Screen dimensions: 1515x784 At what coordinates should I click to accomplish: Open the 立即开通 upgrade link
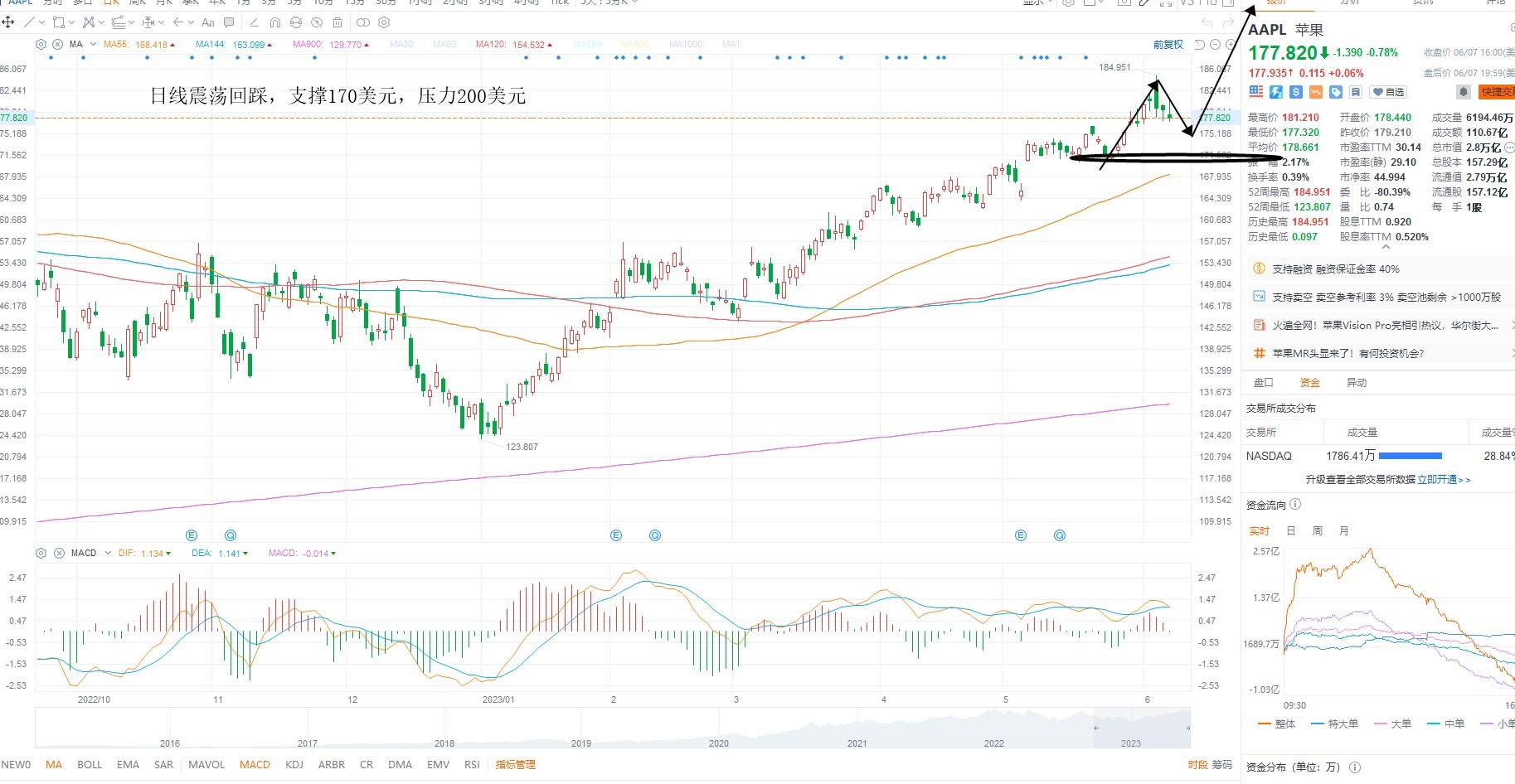(x=1444, y=480)
